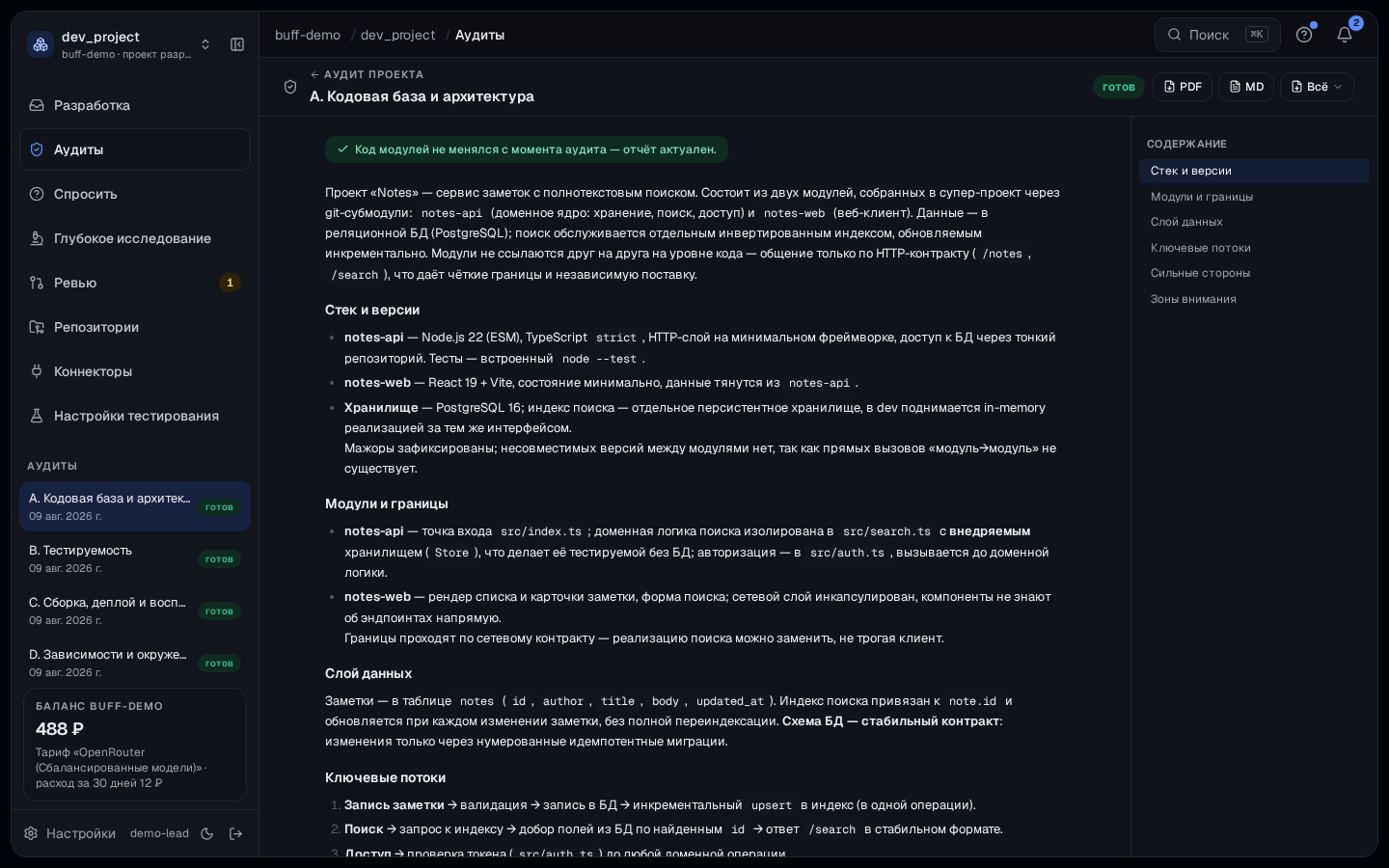Jump to Зоны внимания in contents
Viewport: 1389px width, 868px height.
click(1254, 299)
